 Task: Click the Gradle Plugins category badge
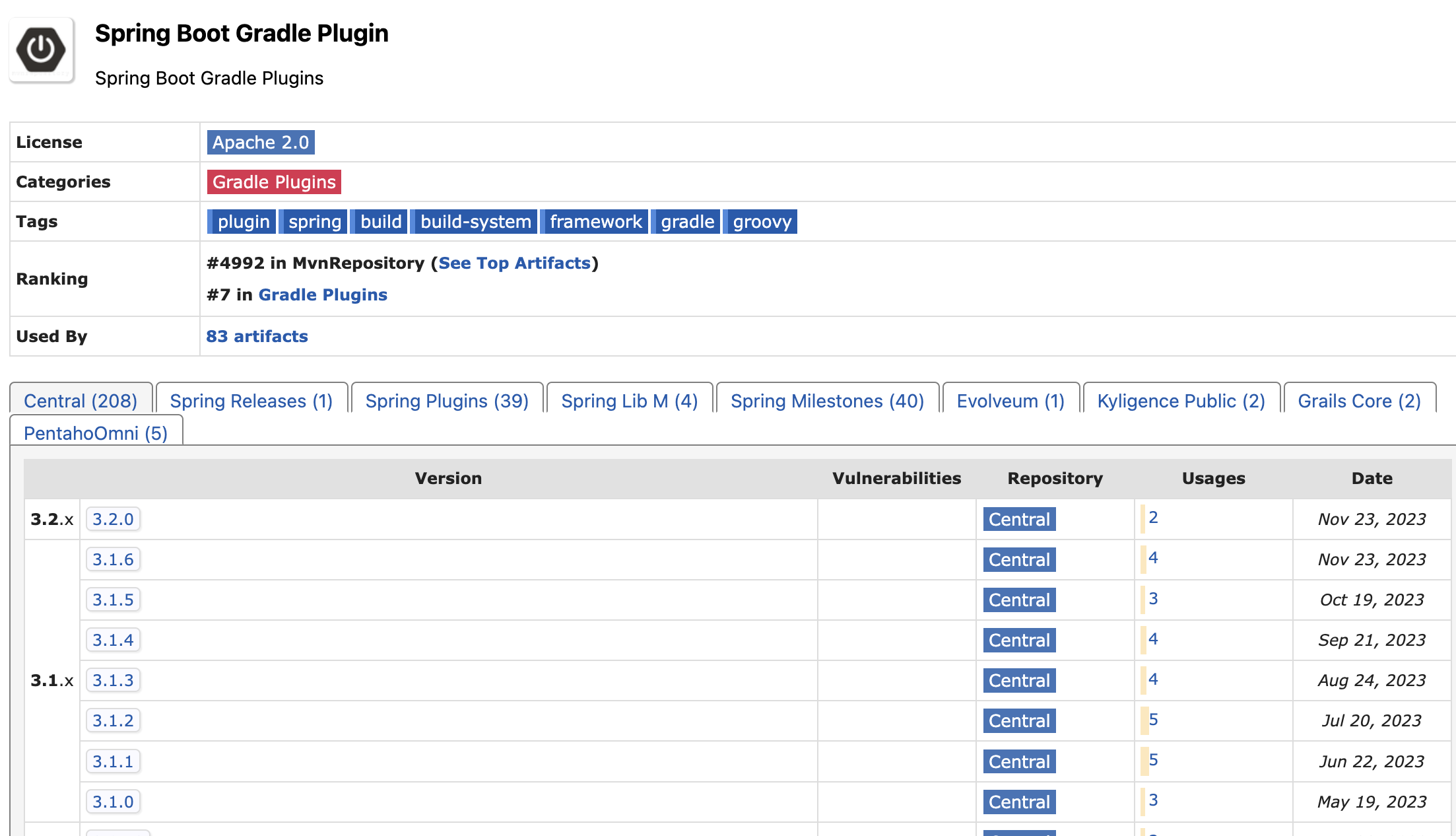[274, 182]
